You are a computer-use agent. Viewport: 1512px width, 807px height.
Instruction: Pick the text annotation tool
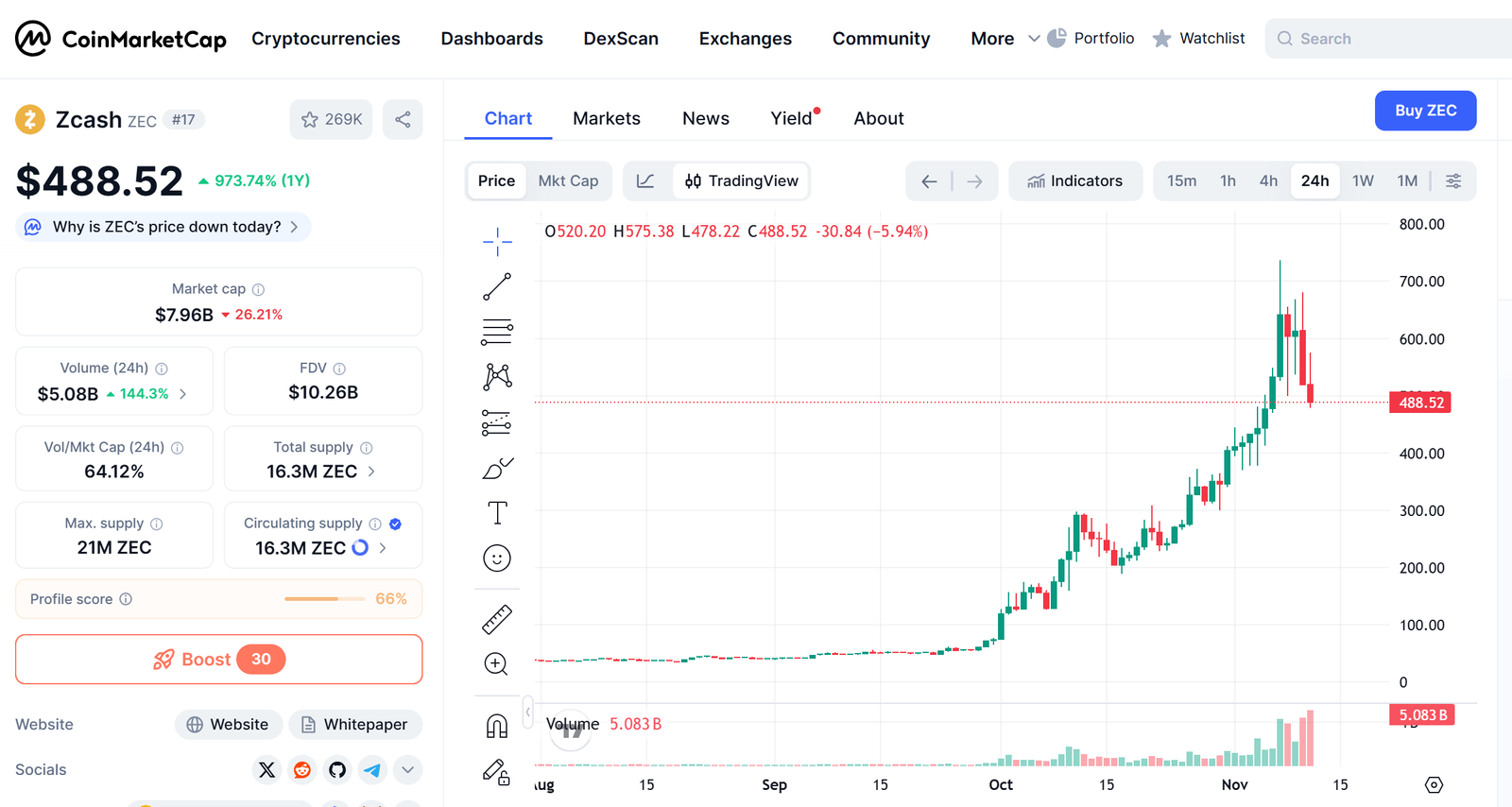[x=497, y=513]
